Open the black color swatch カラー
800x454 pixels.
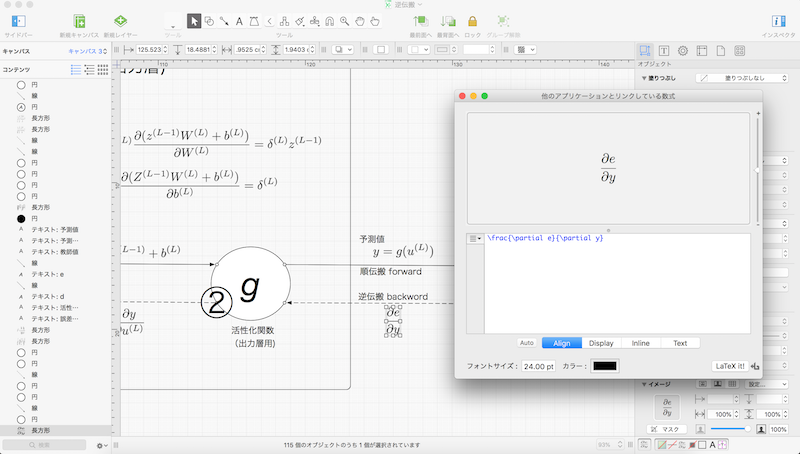click(605, 366)
